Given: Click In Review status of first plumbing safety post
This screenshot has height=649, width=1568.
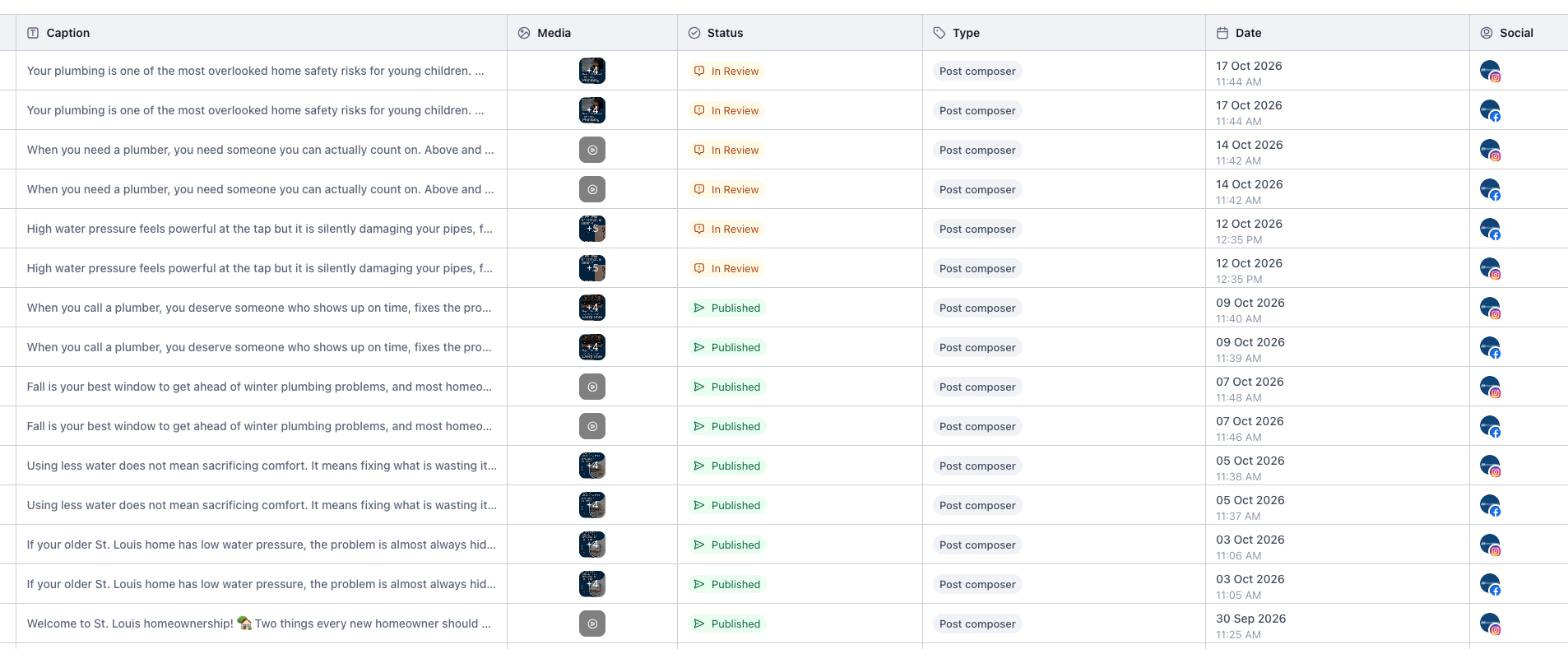Looking at the screenshot, I should [x=726, y=71].
